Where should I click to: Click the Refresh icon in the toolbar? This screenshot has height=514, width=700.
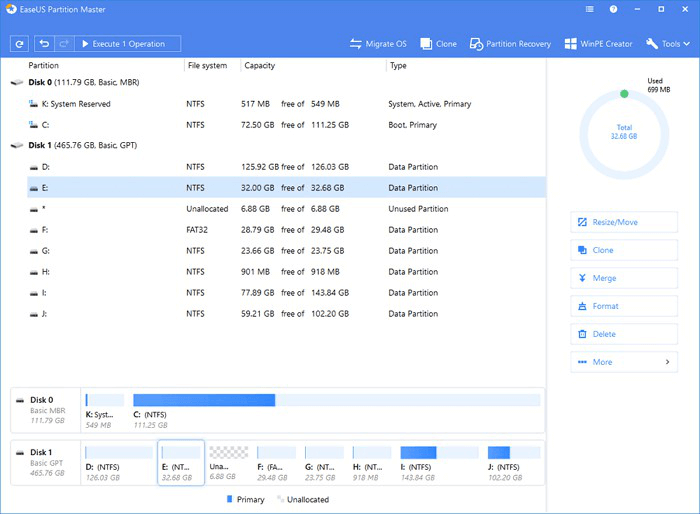pos(19,44)
